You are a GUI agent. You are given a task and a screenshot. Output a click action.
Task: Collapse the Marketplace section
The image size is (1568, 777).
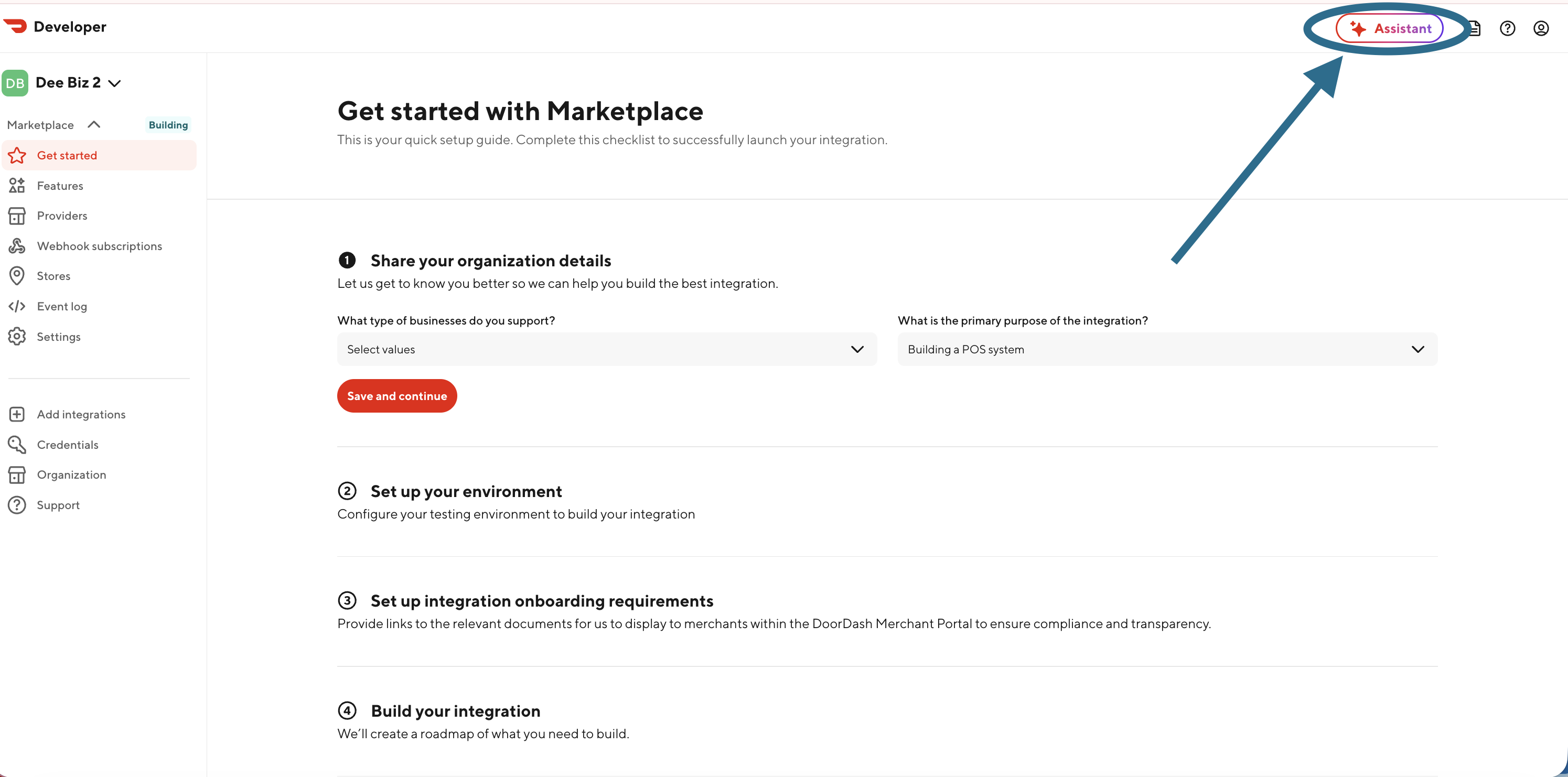(x=94, y=124)
